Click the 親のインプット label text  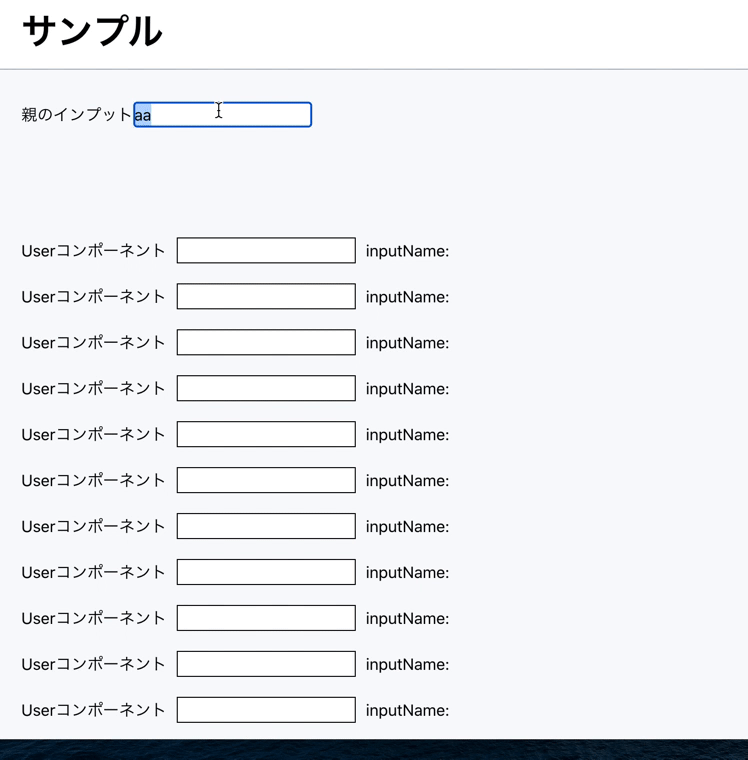point(76,115)
